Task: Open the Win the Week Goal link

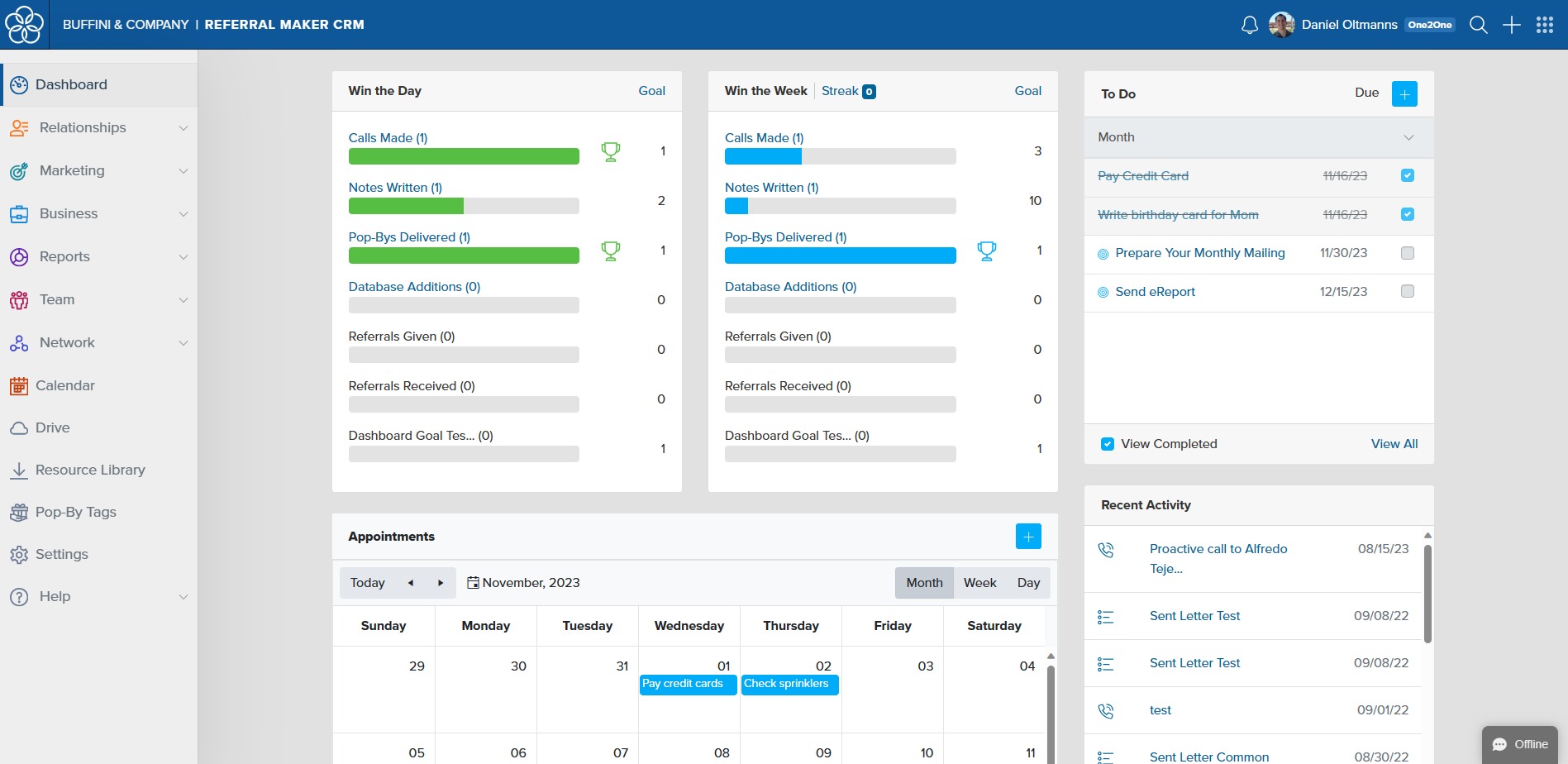Action: pyautogui.click(x=1028, y=91)
